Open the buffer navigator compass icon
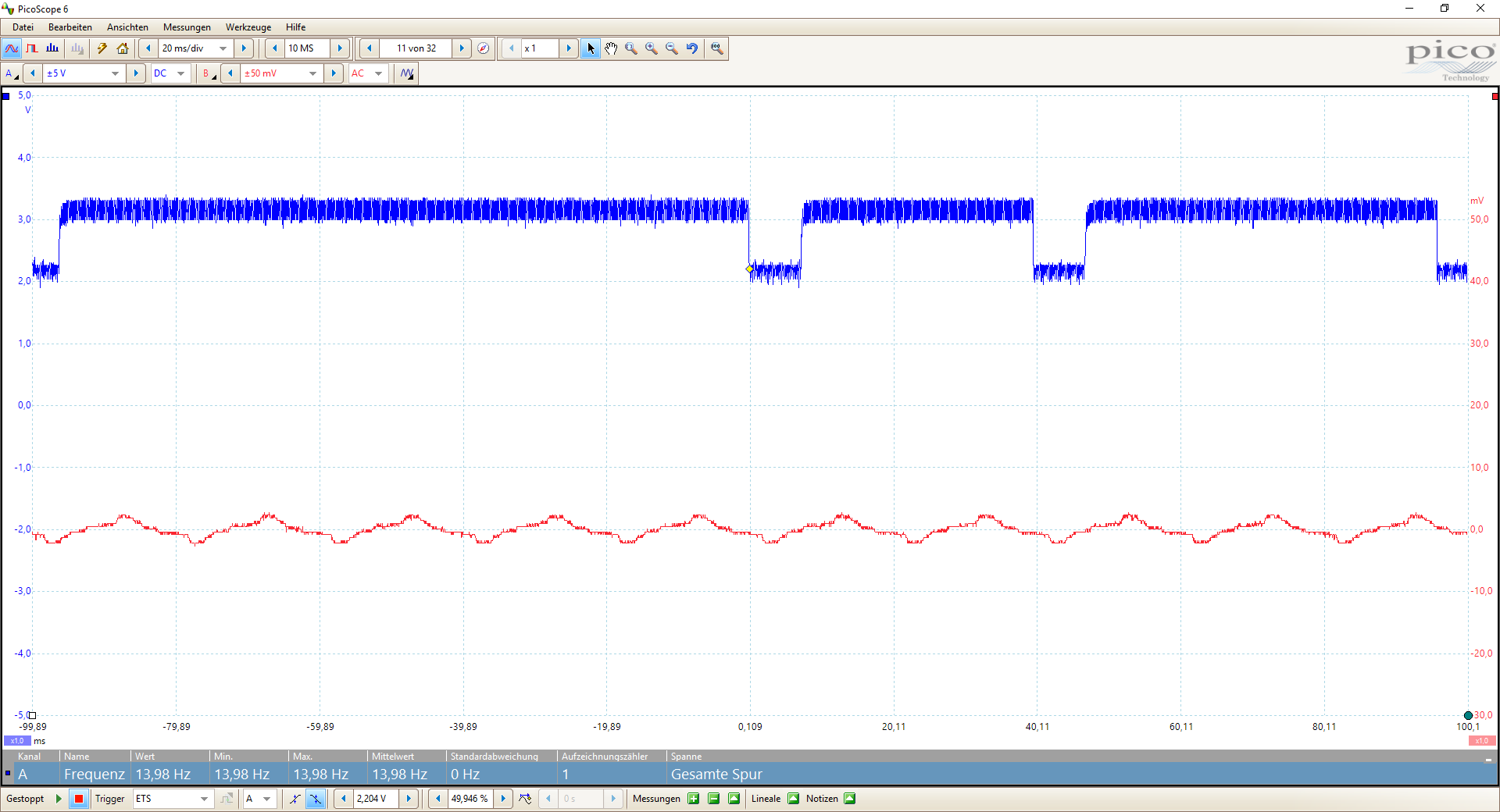 (x=484, y=48)
